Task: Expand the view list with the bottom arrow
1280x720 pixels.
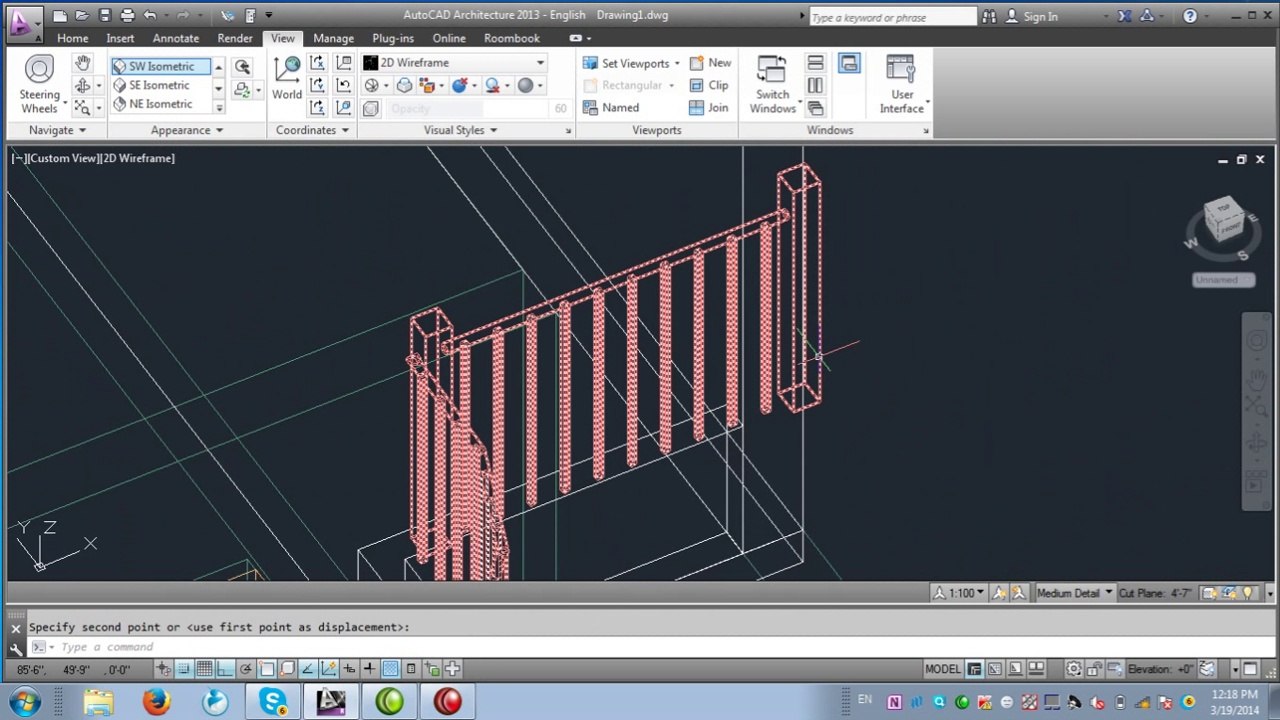Action: click(x=218, y=107)
